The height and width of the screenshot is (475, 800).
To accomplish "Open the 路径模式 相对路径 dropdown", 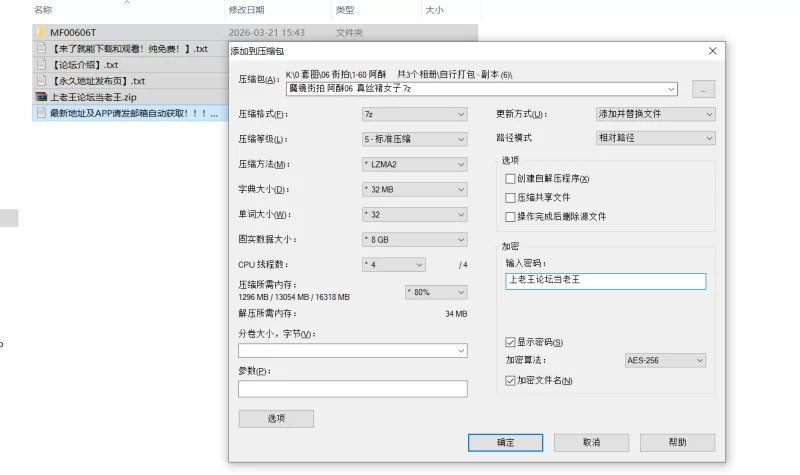I will [x=656, y=138].
